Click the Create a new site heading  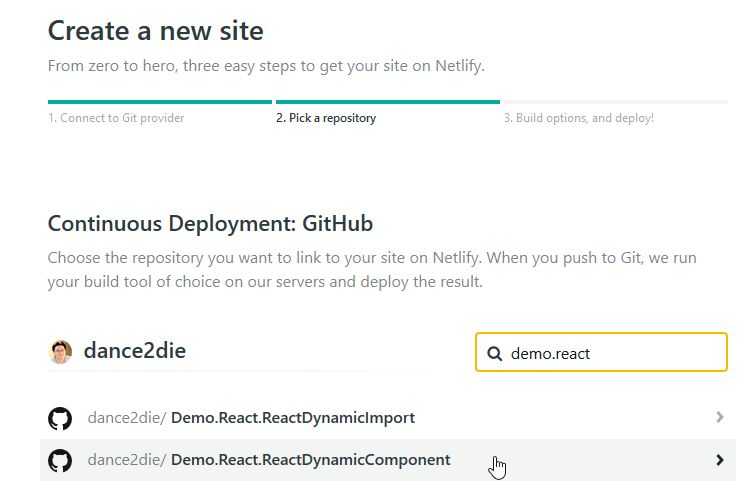[x=155, y=30]
